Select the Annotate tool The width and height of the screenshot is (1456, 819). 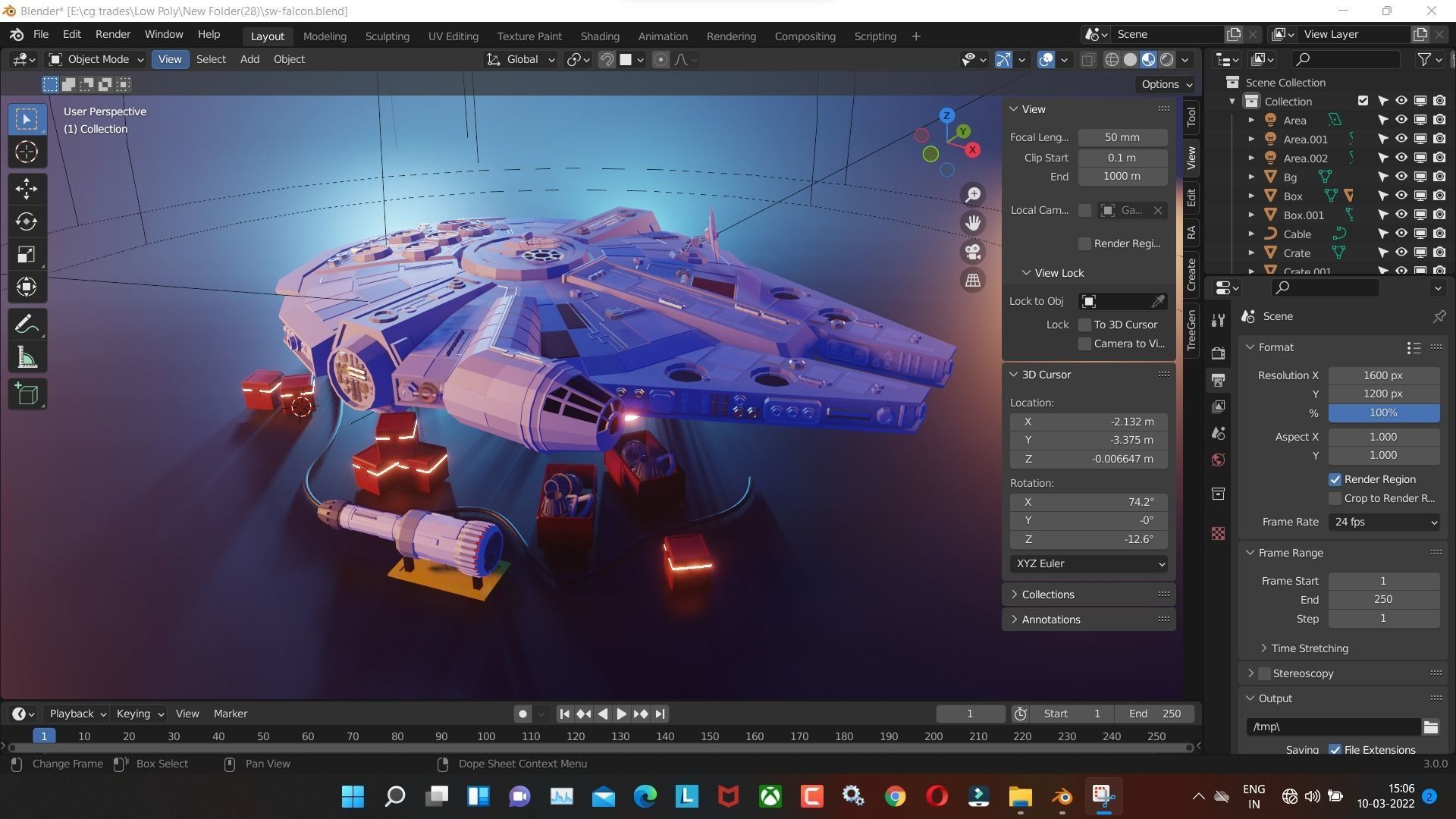(x=27, y=325)
